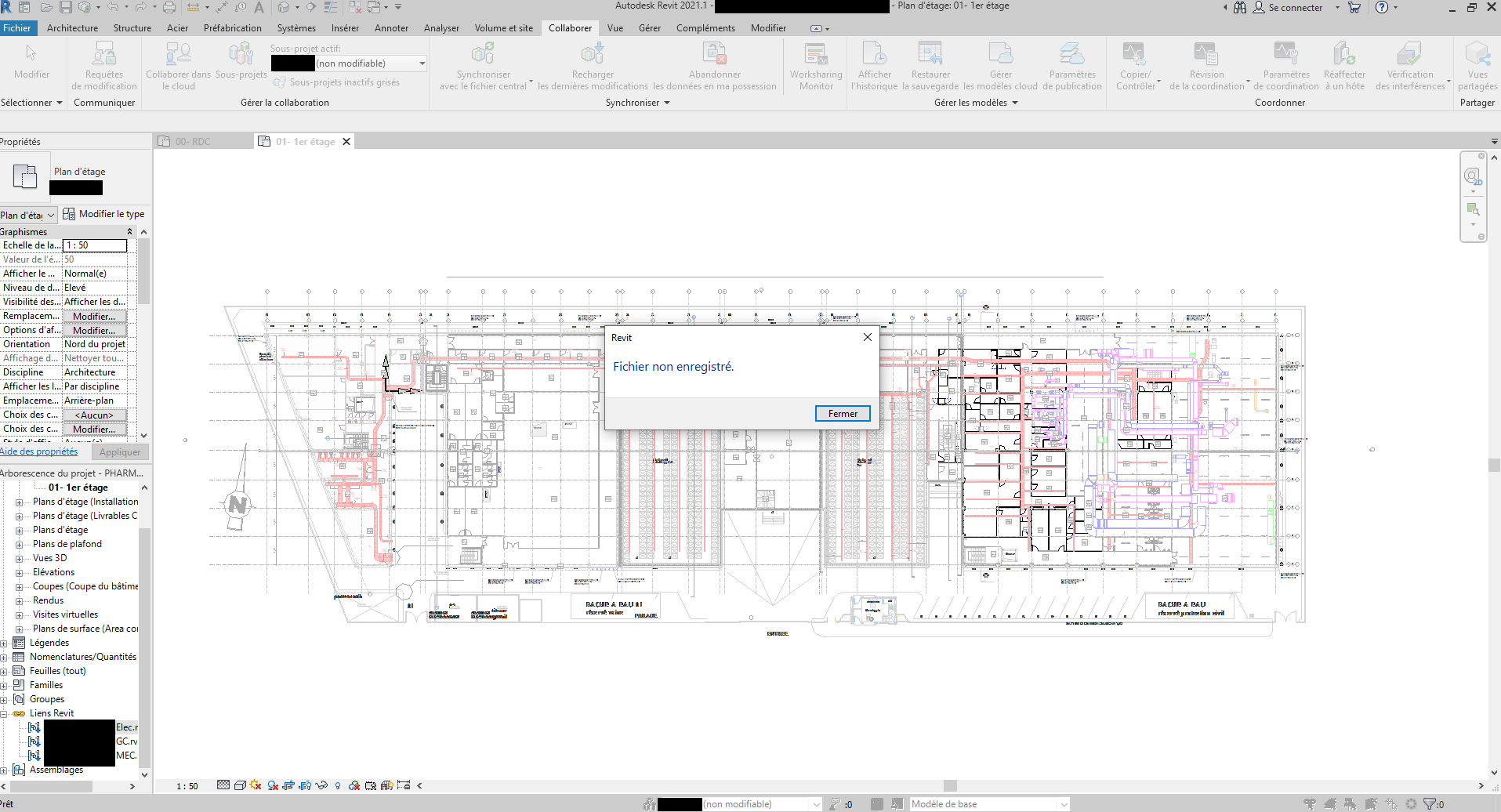Open Restaurer la sauvegarde

point(930,66)
